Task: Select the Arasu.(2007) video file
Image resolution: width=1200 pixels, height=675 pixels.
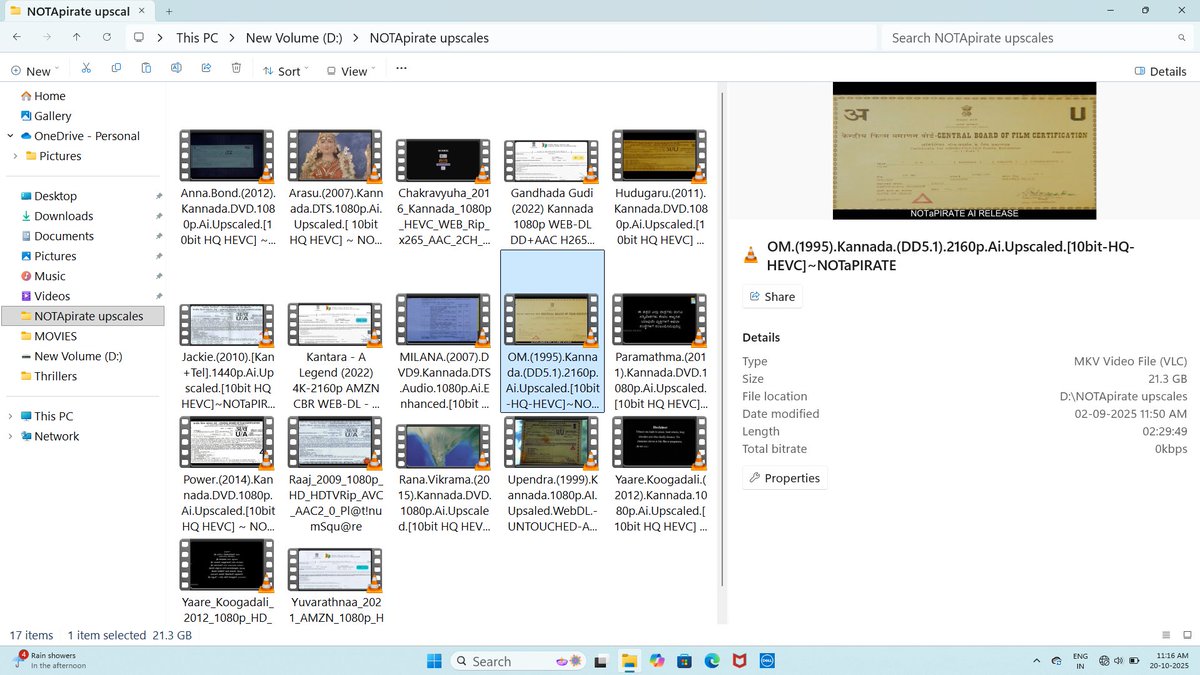Action: 336,187
